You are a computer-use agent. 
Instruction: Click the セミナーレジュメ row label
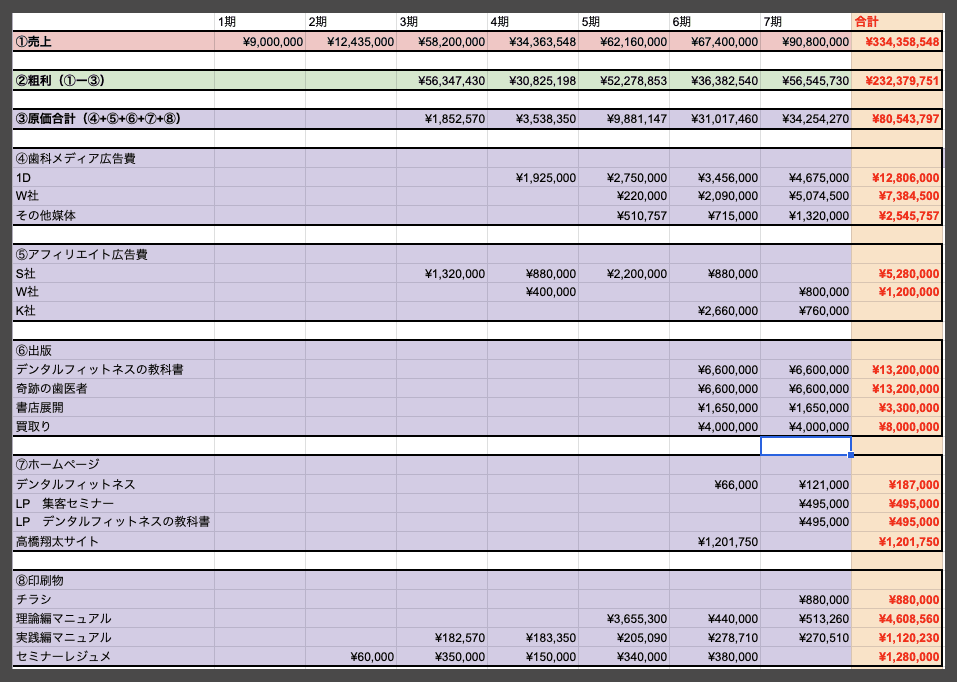click(x=114, y=656)
